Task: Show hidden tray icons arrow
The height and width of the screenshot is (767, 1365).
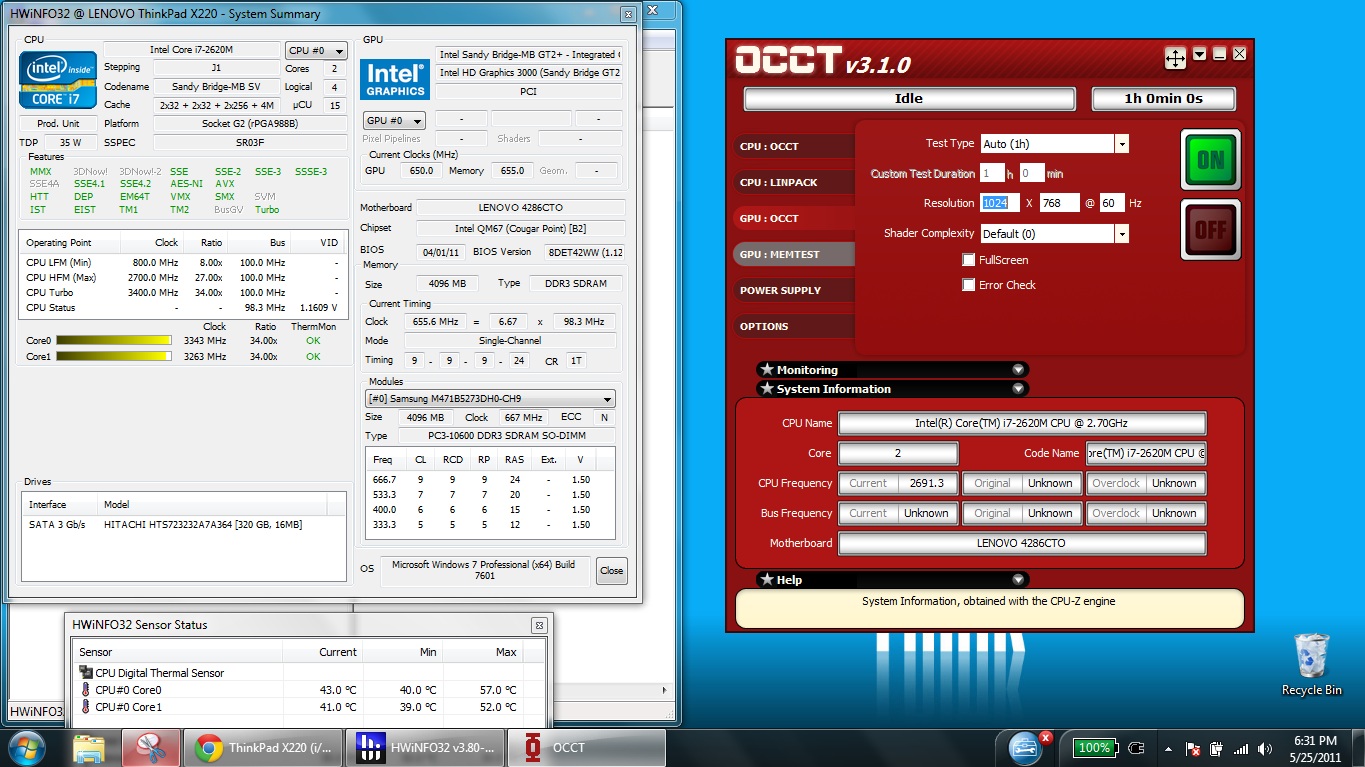Action: 1169,748
